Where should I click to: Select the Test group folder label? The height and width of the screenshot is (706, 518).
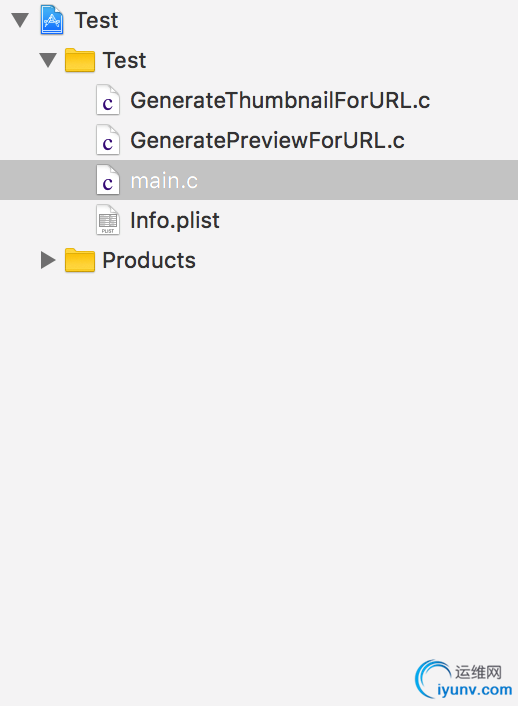124,60
